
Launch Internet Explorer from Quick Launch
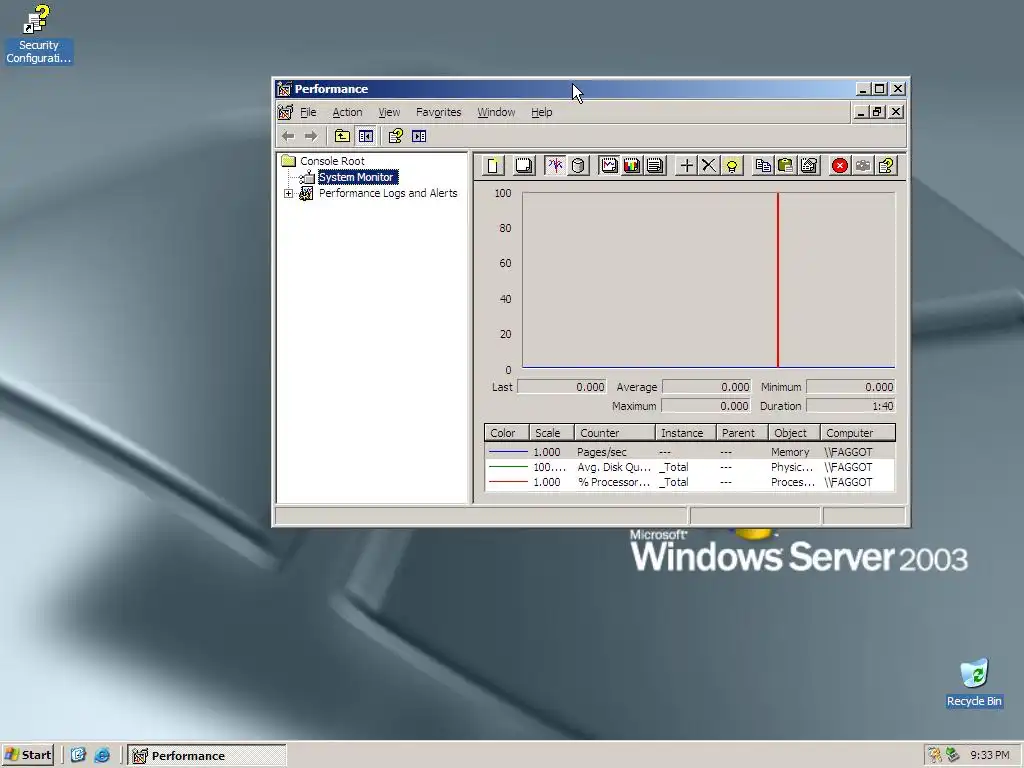(x=102, y=756)
